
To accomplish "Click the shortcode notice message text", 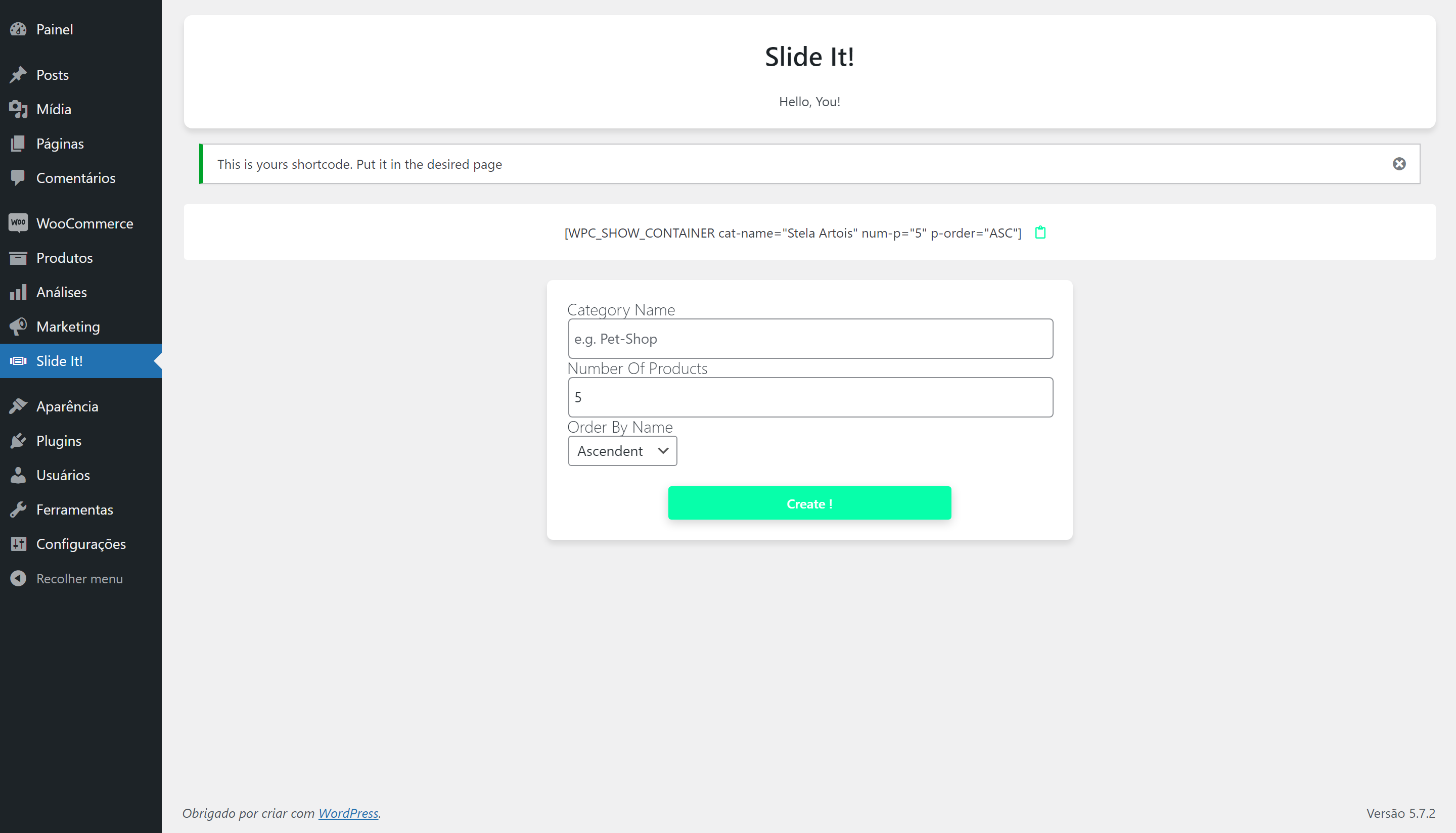I will 359,164.
